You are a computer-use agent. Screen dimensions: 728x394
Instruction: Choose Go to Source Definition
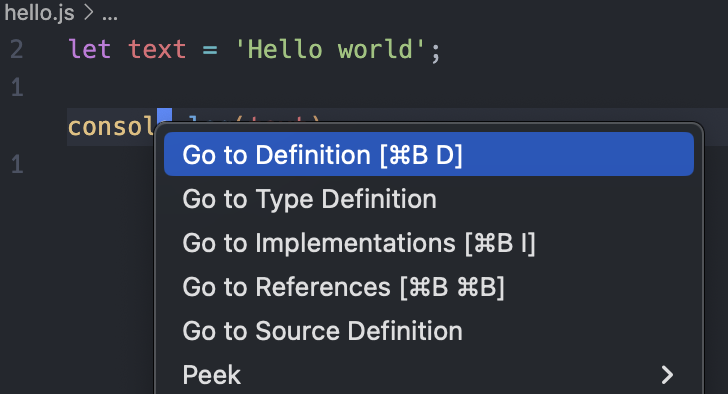pos(429,331)
